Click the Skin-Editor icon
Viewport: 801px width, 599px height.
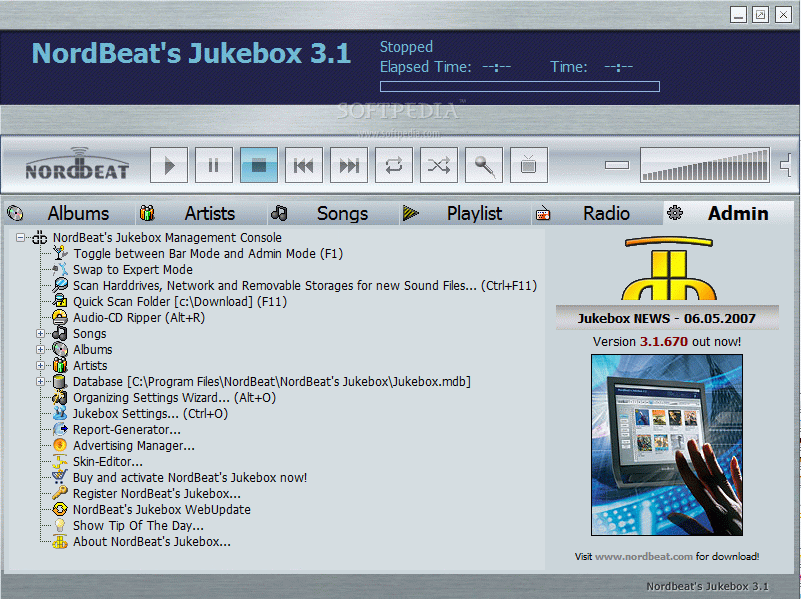60,462
